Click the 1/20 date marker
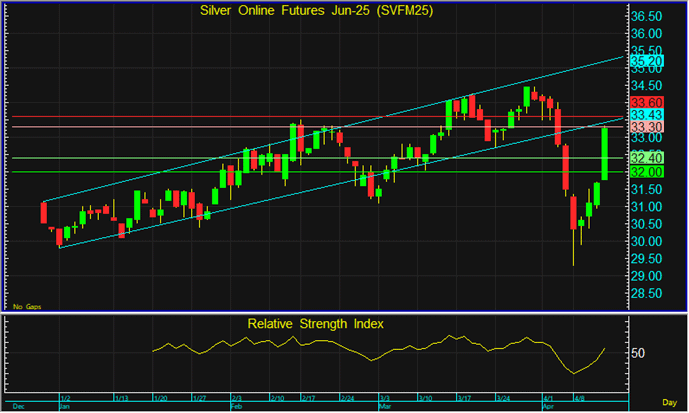Viewport: 689px width, 413px height. coord(161,398)
